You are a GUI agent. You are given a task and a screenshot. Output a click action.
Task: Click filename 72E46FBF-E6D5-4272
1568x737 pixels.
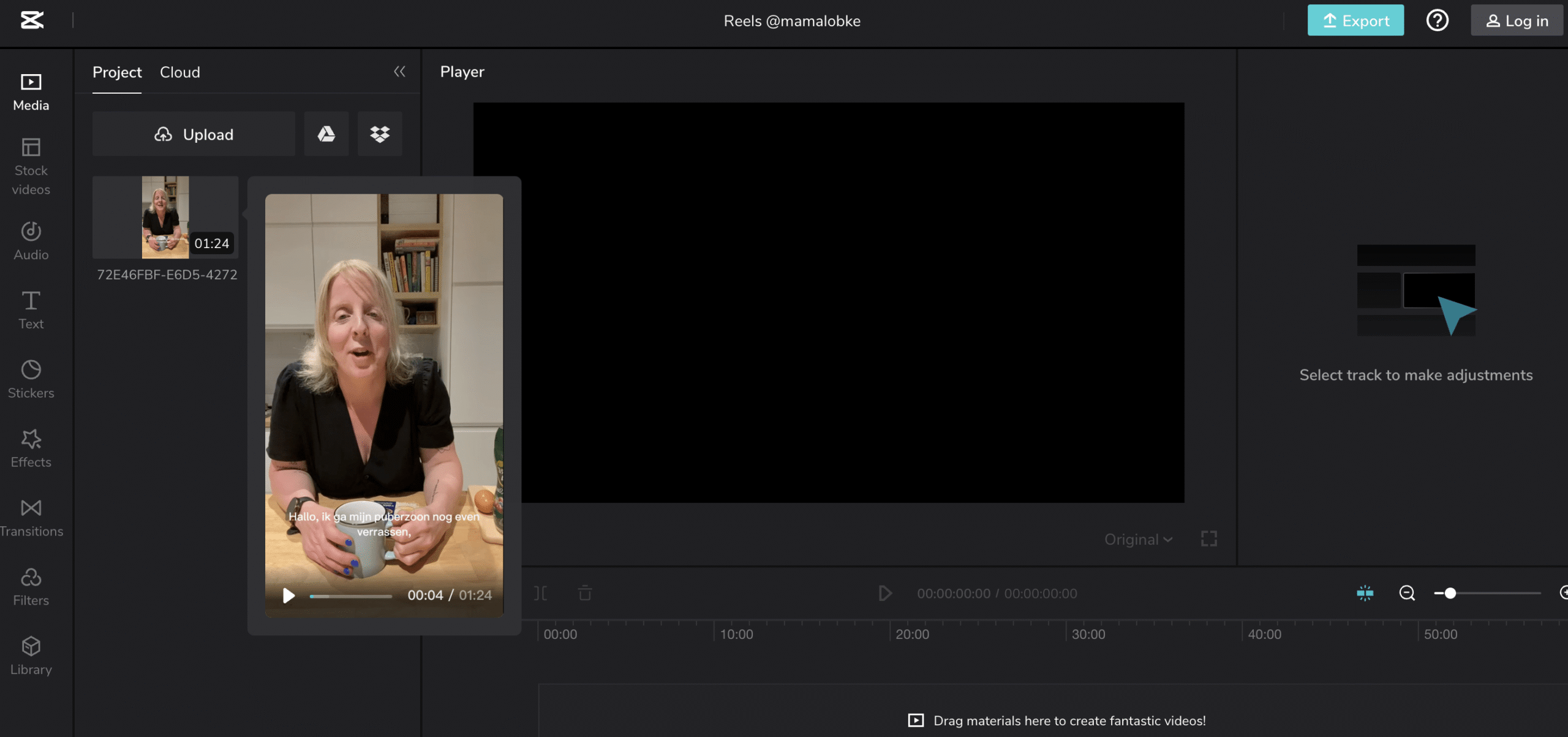[x=167, y=274]
